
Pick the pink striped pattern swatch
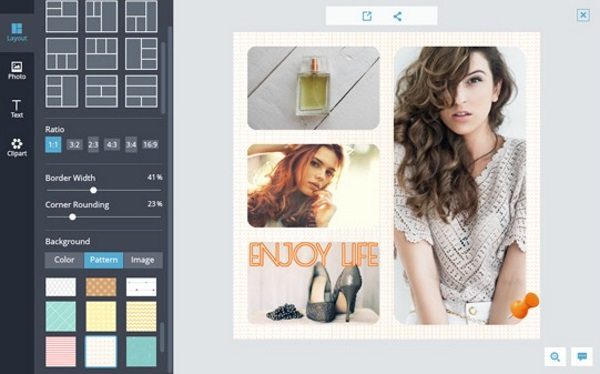(x=60, y=351)
